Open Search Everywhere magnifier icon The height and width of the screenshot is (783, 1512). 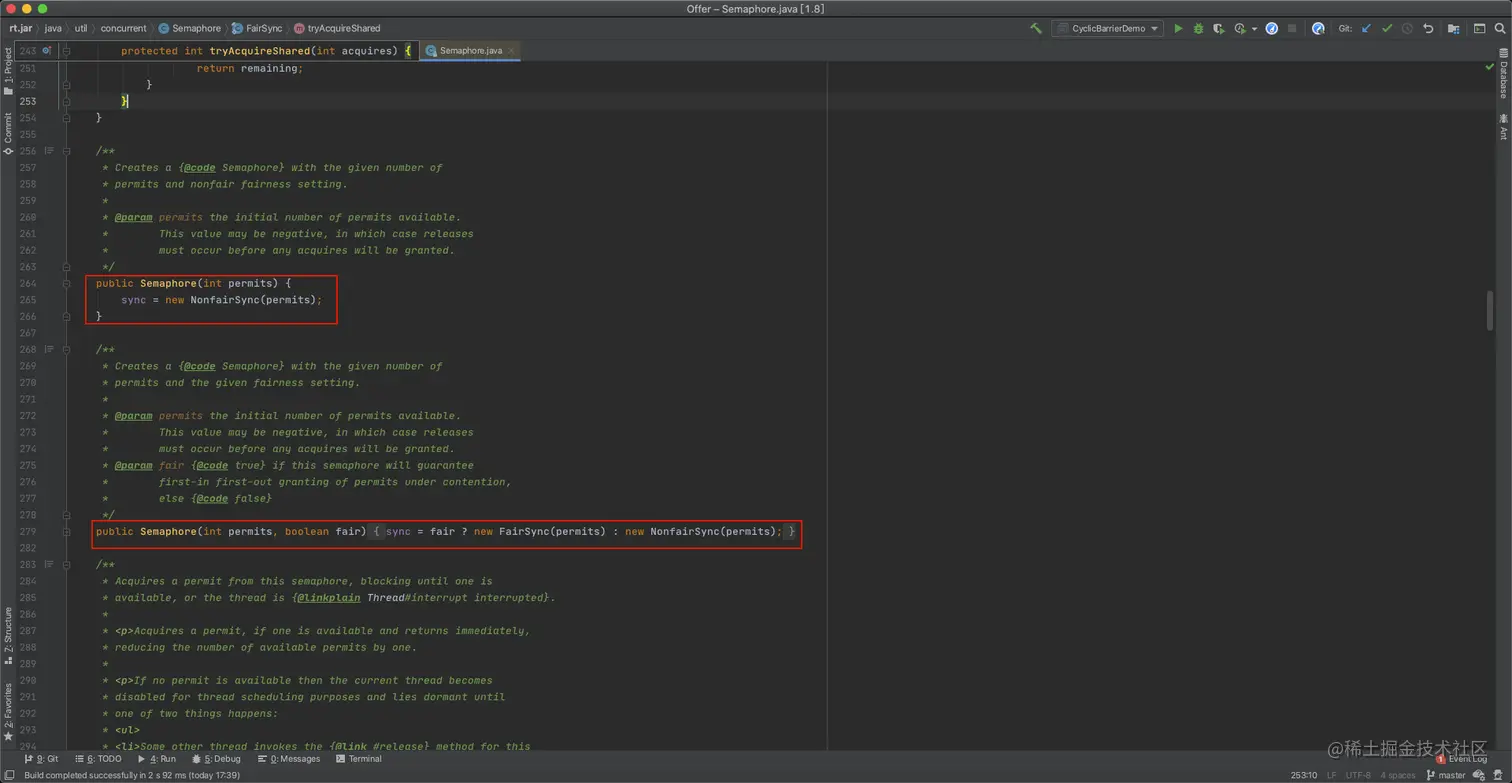click(x=1499, y=29)
